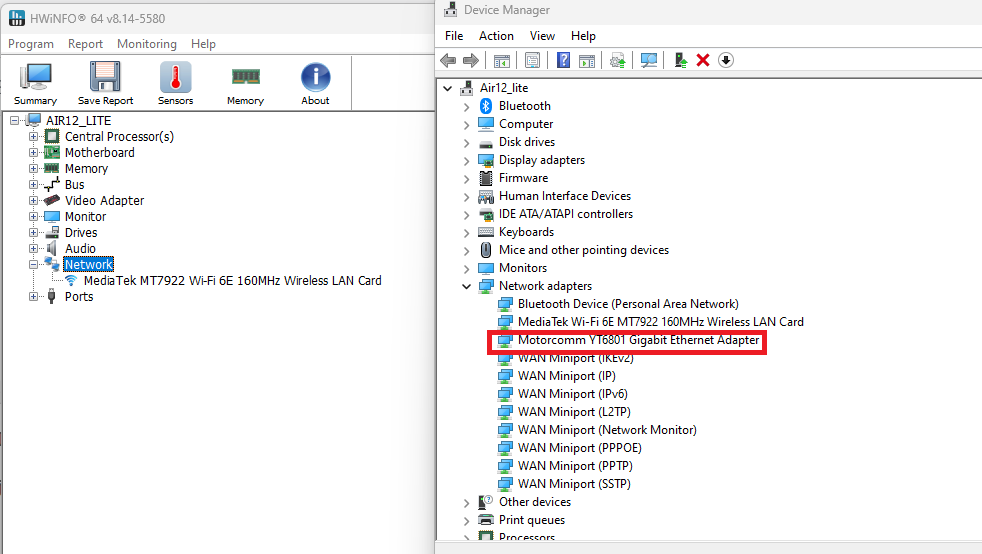The width and height of the screenshot is (982, 554).
Task: Expand the Ports node in HWiNFO
Action: 33,297
